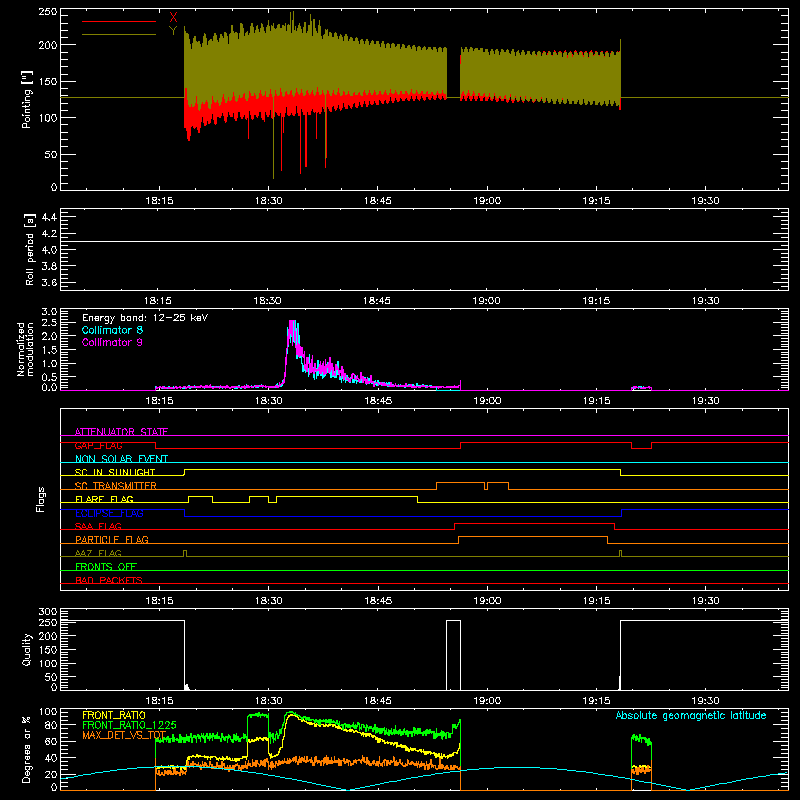Image resolution: width=800 pixels, height=800 pixels.
Task: Click the 'NON_SOLAR_EVENT' flag label
Action: [121, 459]
